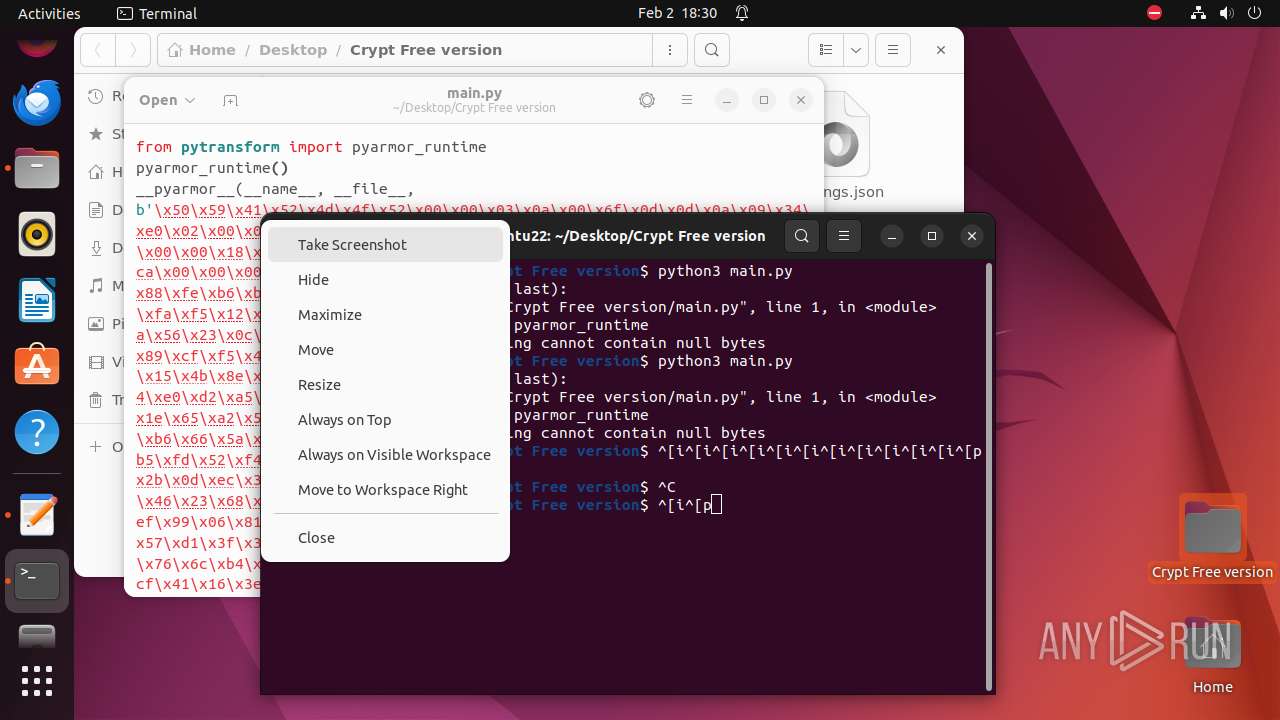Click Home in the Files path bar

203,50
